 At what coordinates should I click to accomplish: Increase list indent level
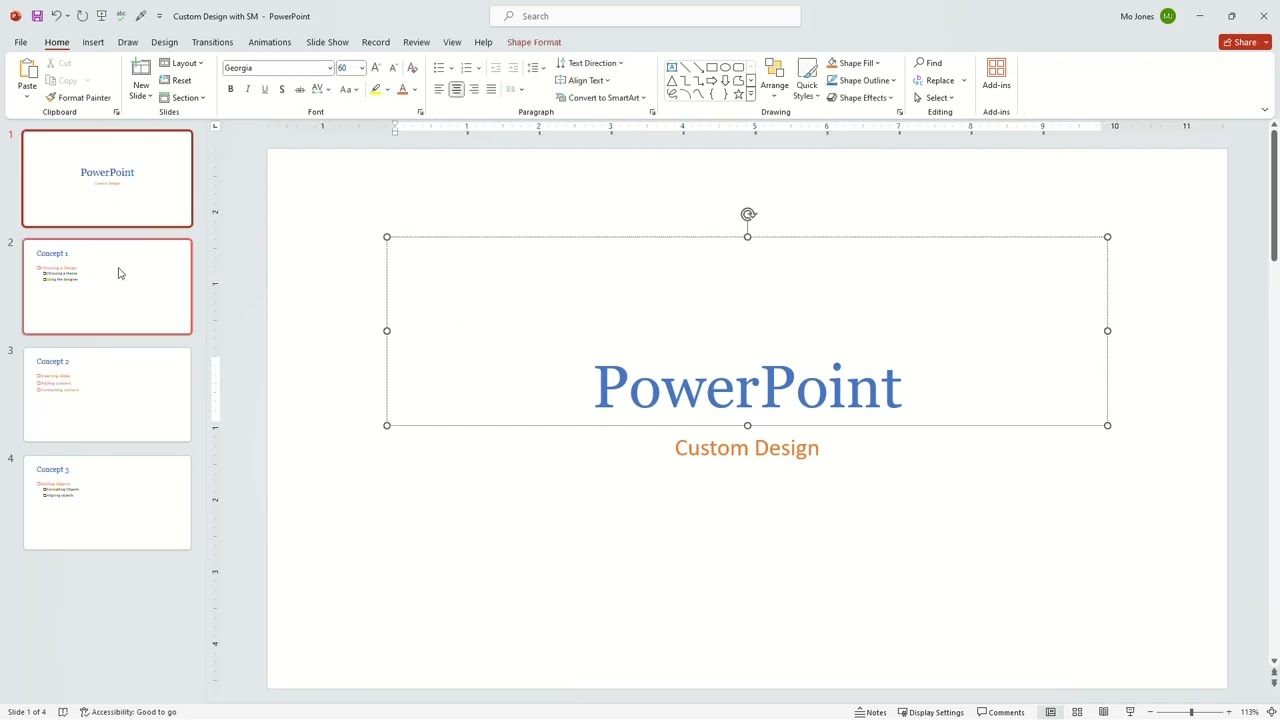[x=513, y=68]
